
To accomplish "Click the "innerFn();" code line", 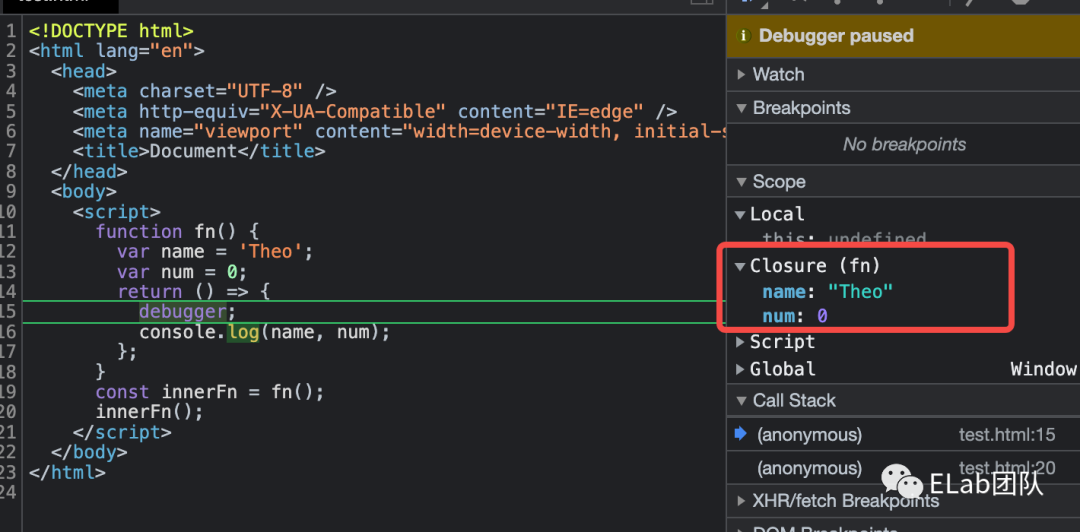I will [149, 412].
